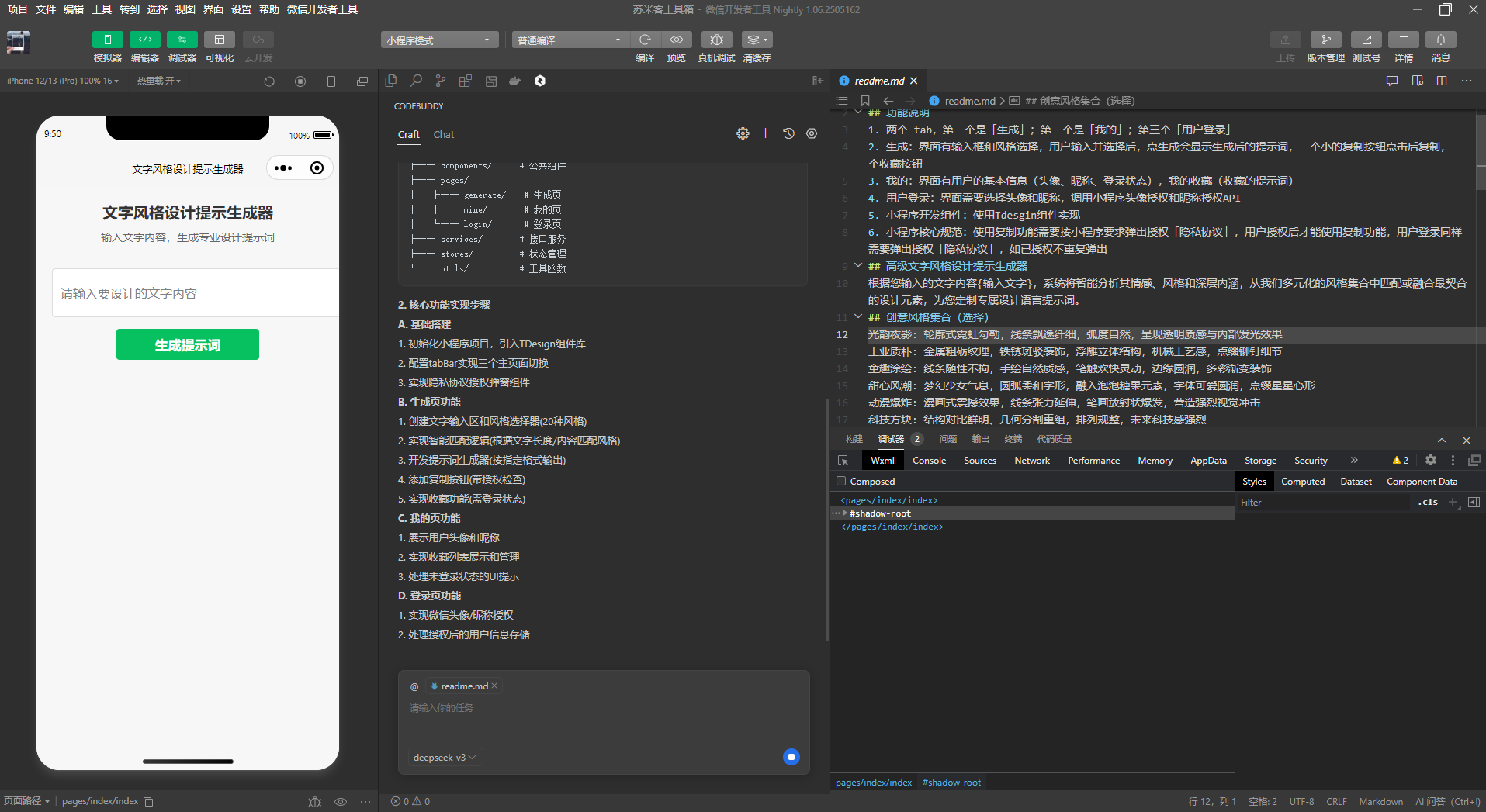Switch to the Network tab in debugger

[x=1031, y=460]
